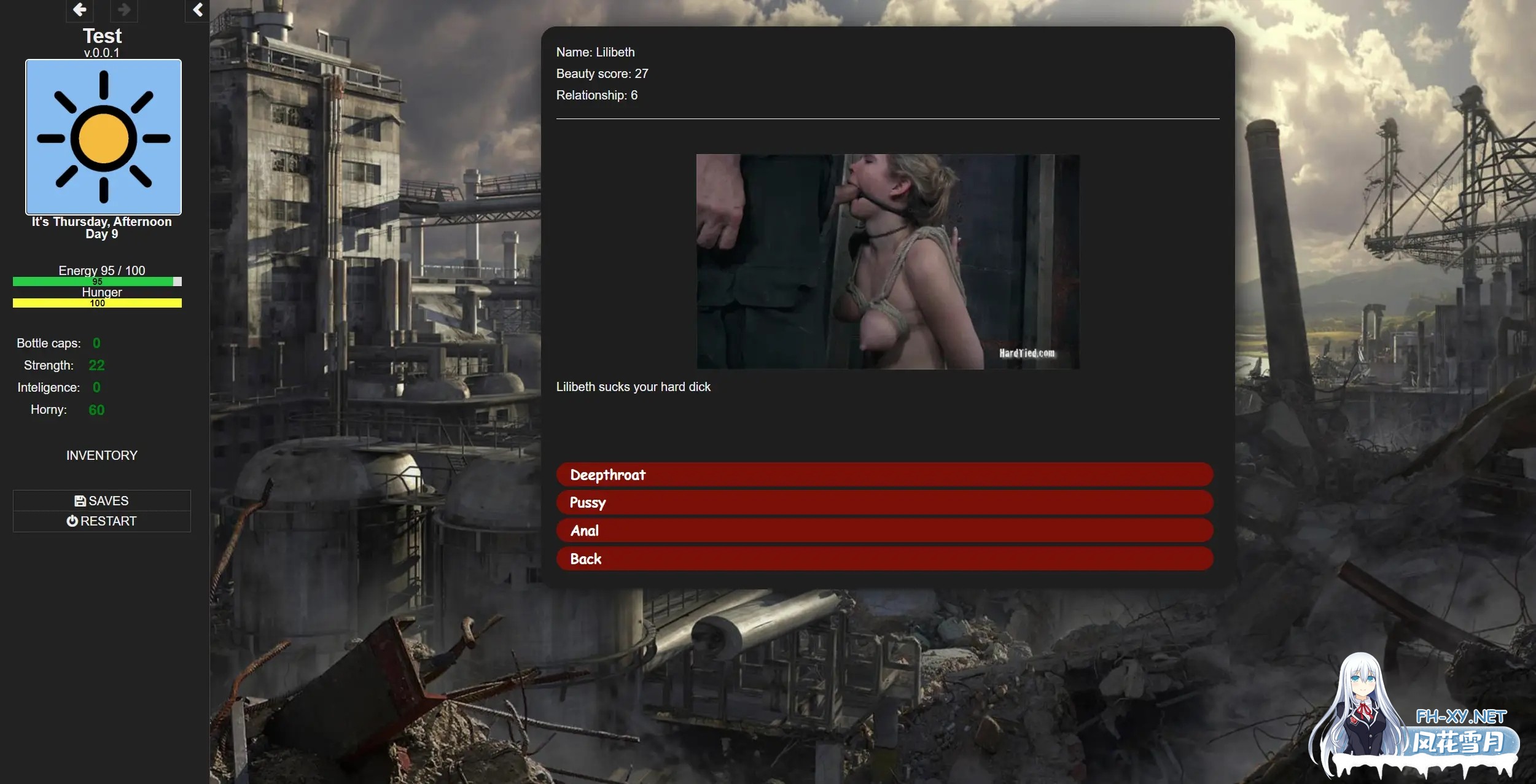Collapse the sidebar with the chevron

(x=198, y=10)
